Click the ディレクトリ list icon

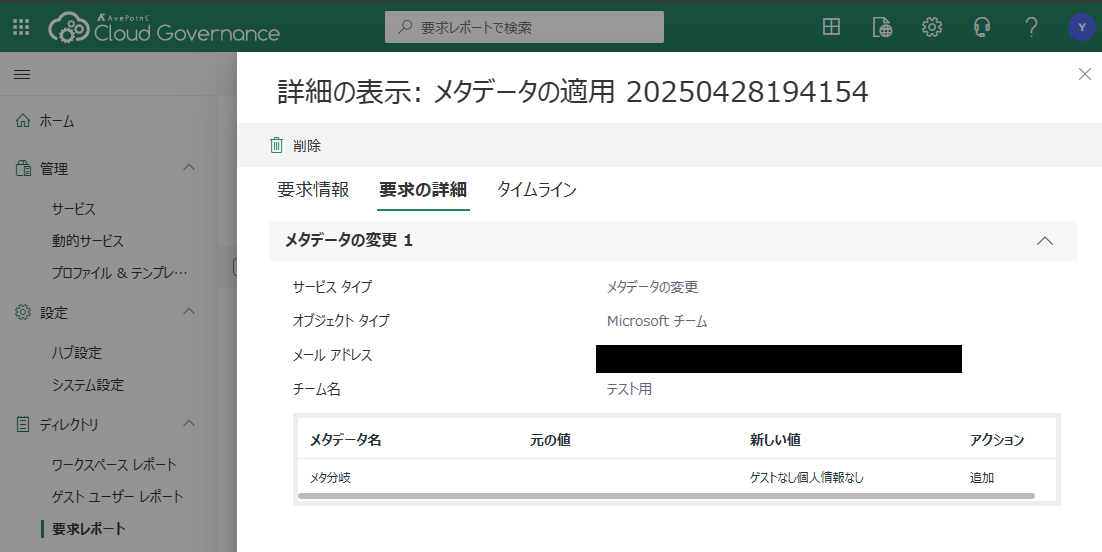click(23, 424)
